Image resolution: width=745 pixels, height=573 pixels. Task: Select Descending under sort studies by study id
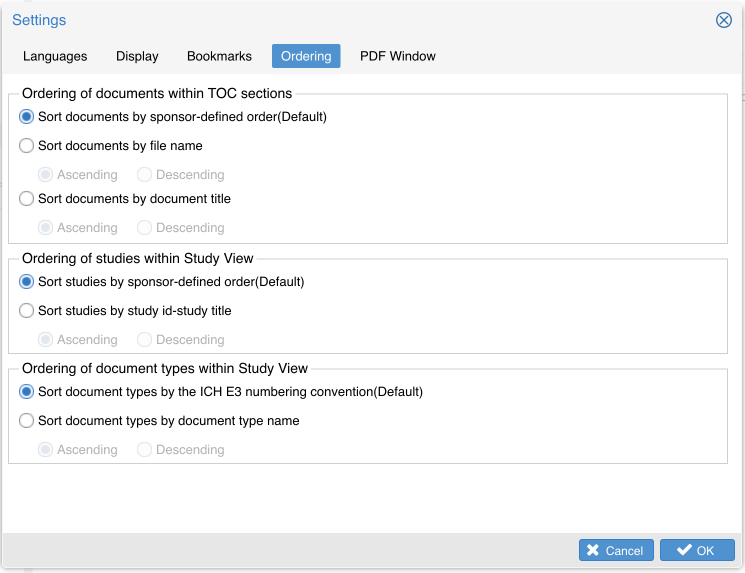click(145, 340)
